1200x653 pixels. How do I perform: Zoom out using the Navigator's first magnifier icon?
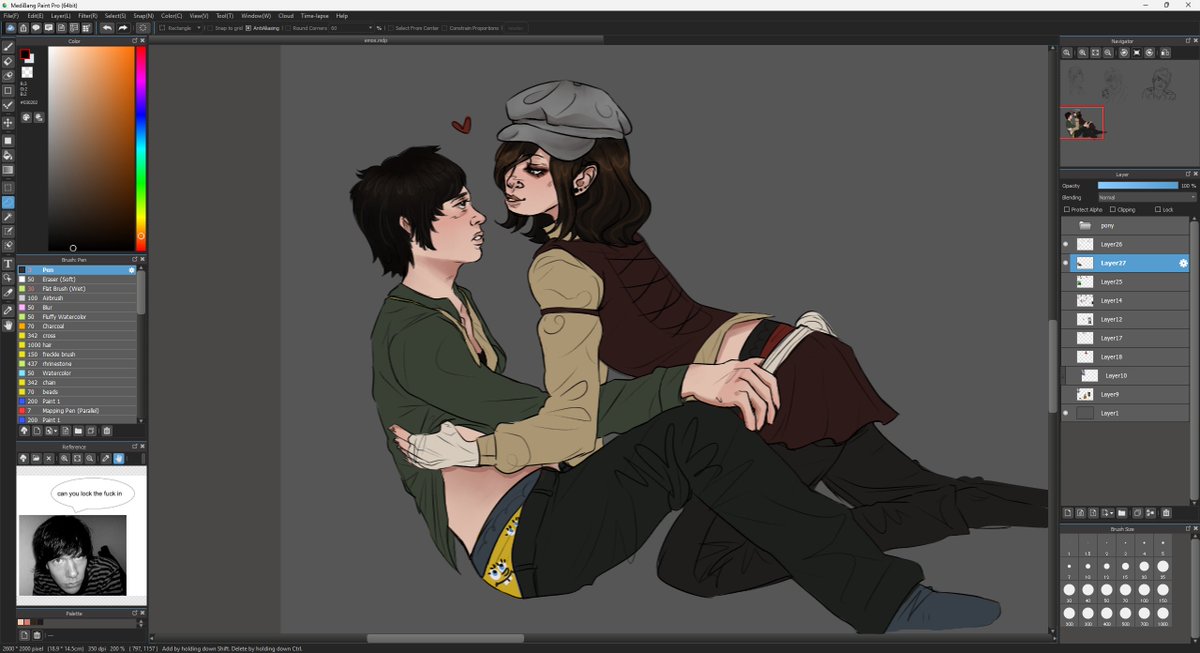1068,53
